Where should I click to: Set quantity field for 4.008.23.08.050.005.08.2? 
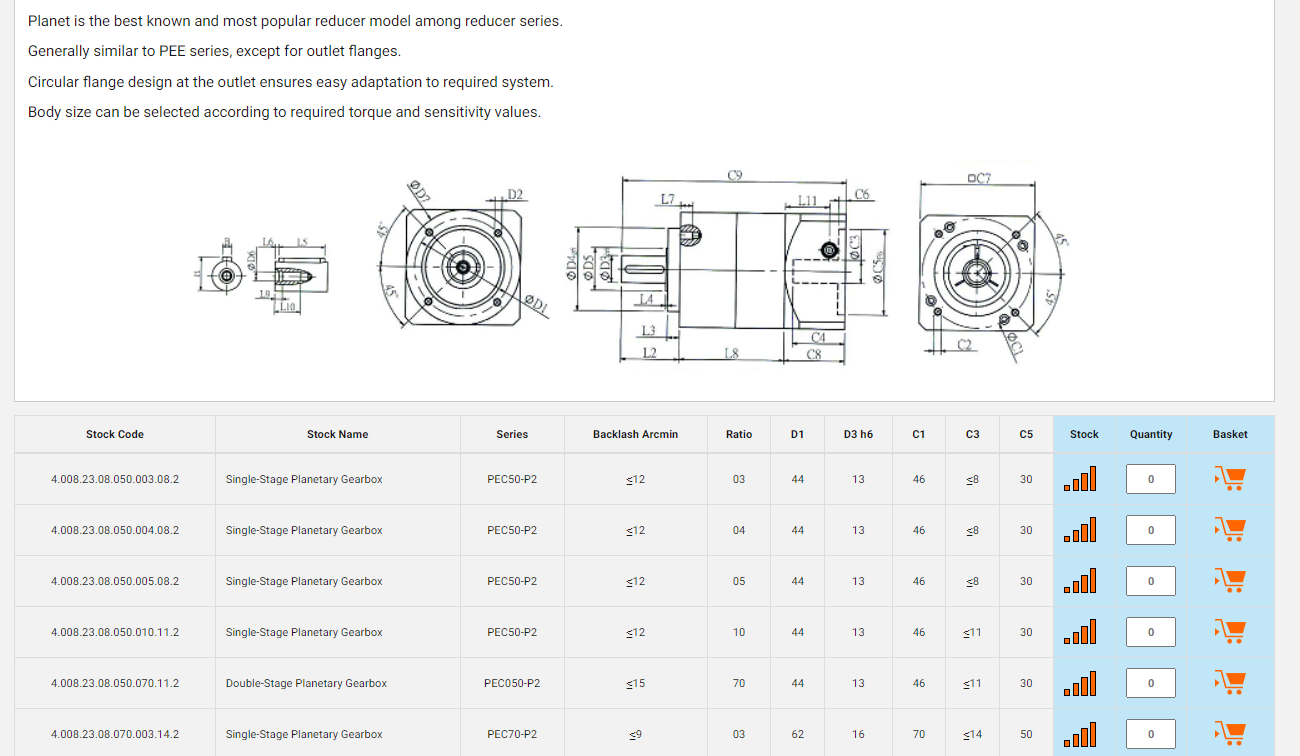(1151, 581)
